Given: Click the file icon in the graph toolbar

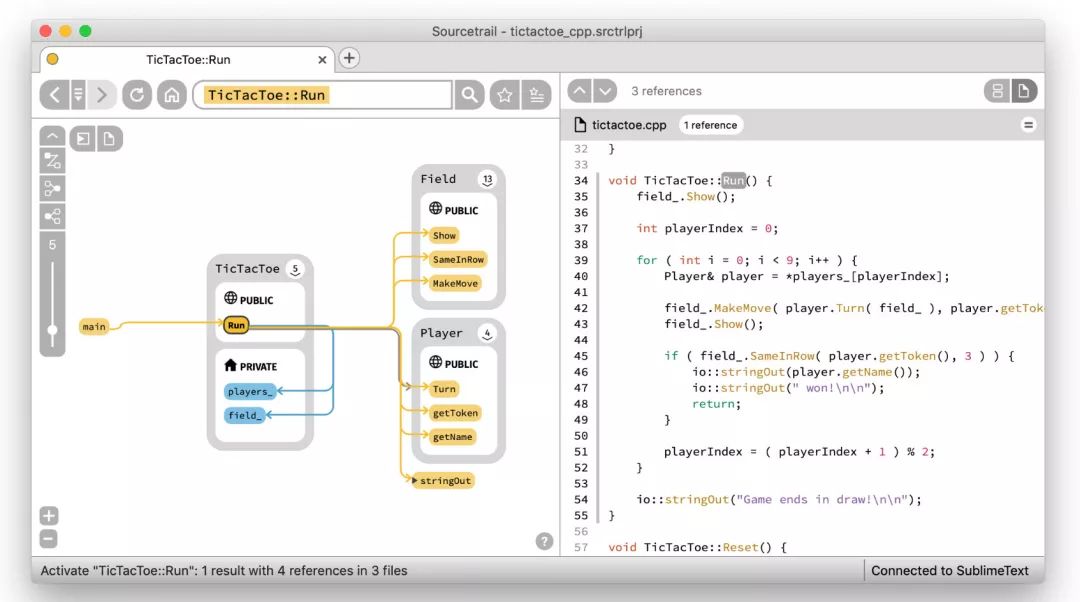Looking at the screenshot, I should pos(109,139).
